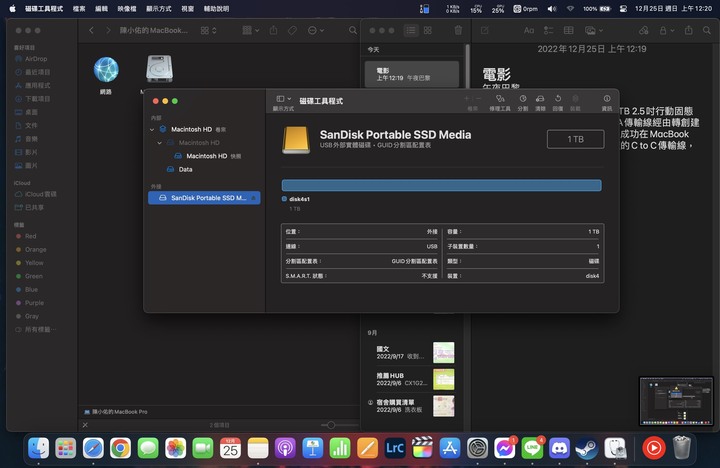Create a new note in Notes
Viewport: 720px width, 468px height.
tap(484, 30)
